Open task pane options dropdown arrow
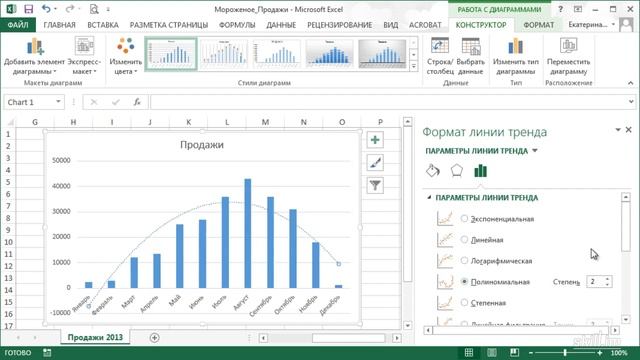Image resolution: width=640 pixels, height=360 pixels. pos(618,130)
